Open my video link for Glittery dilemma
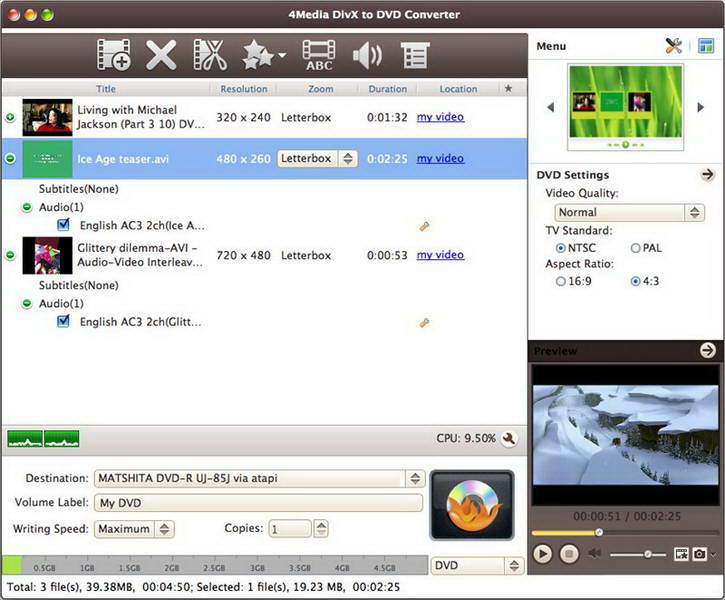 [440, 255]
